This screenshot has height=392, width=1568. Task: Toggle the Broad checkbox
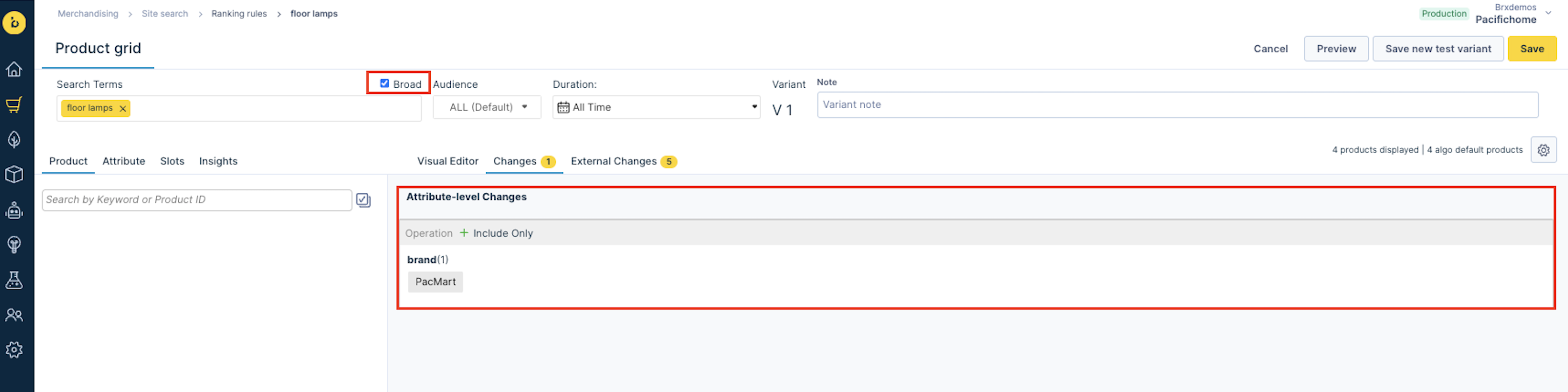tap(384, 84)
